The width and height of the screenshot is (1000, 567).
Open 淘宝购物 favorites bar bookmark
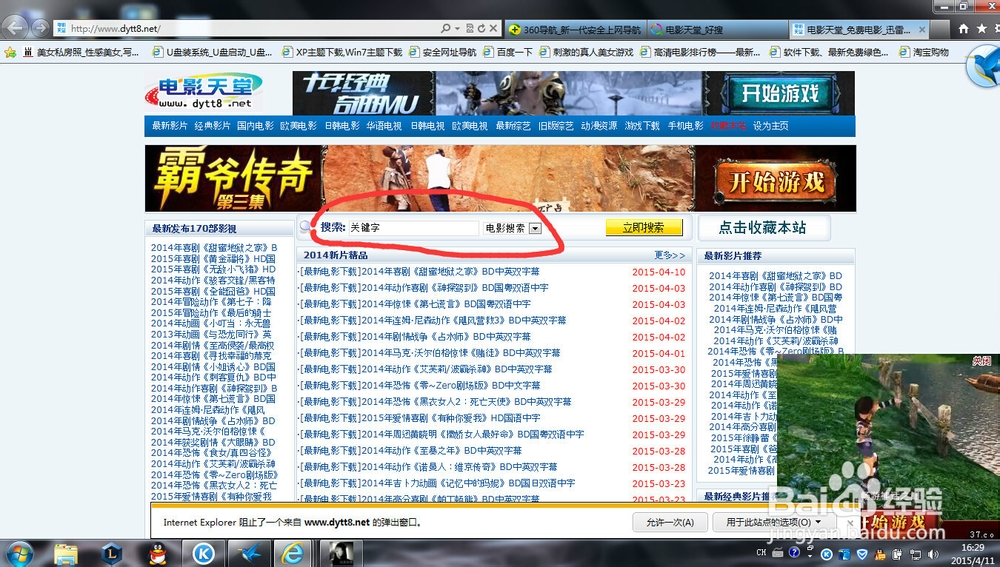tap(924, 52)
